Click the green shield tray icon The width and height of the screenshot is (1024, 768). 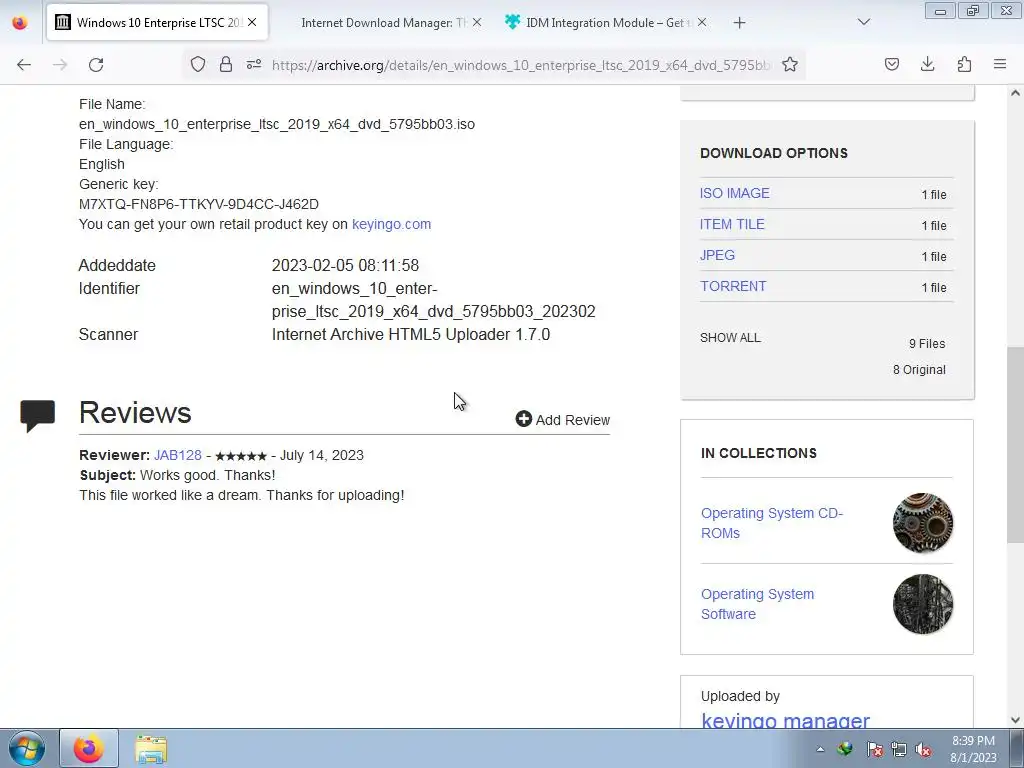click(845, 748)
